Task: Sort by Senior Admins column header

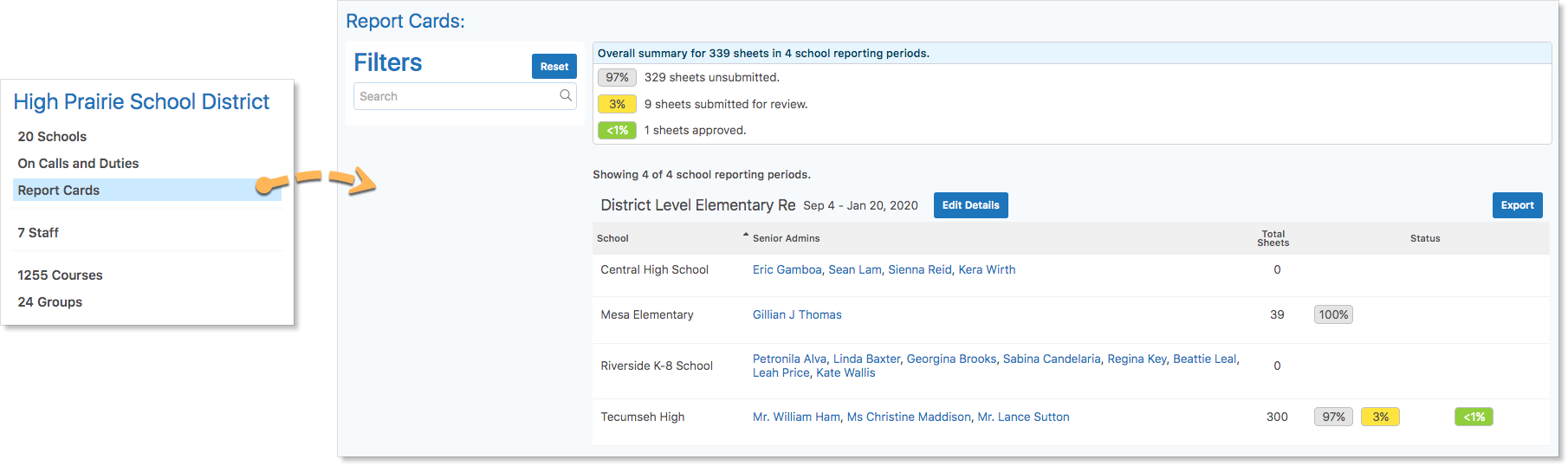Action: click(786, 238)
